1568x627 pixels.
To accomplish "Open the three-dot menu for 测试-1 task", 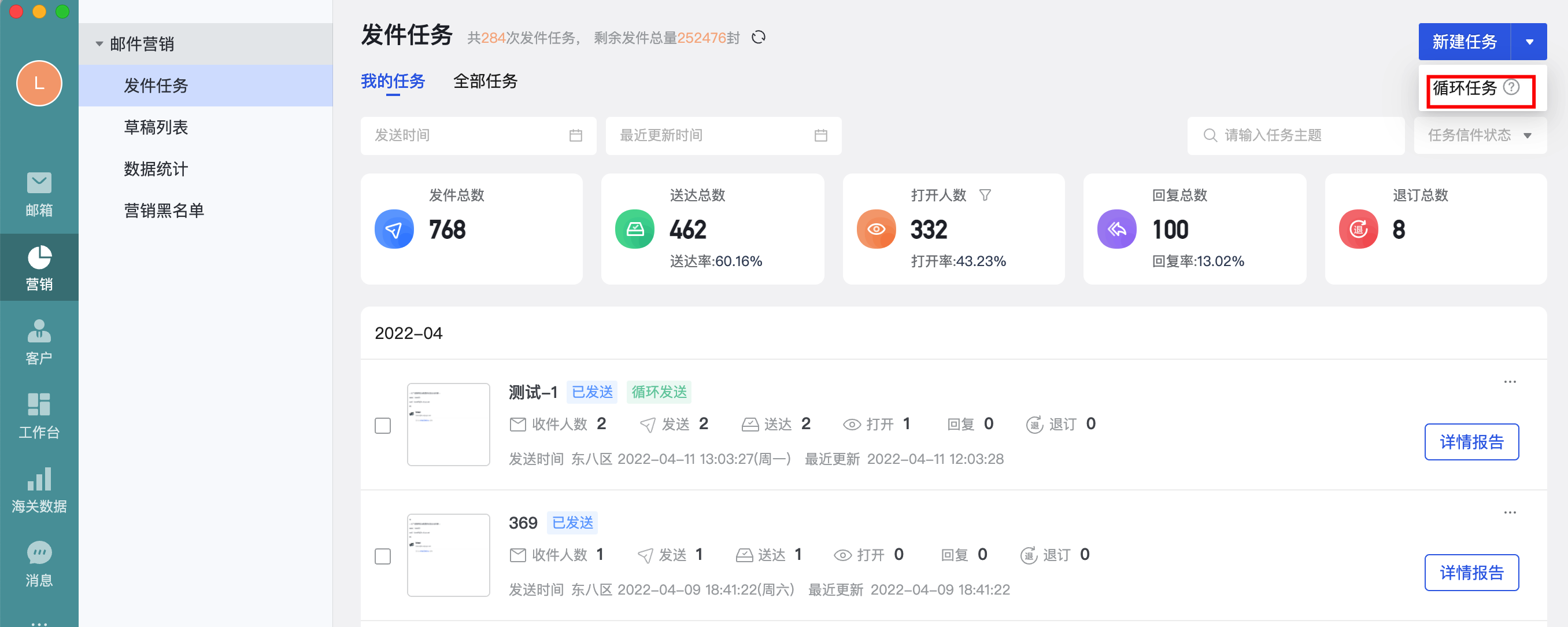I will [x=1510, y=382].
